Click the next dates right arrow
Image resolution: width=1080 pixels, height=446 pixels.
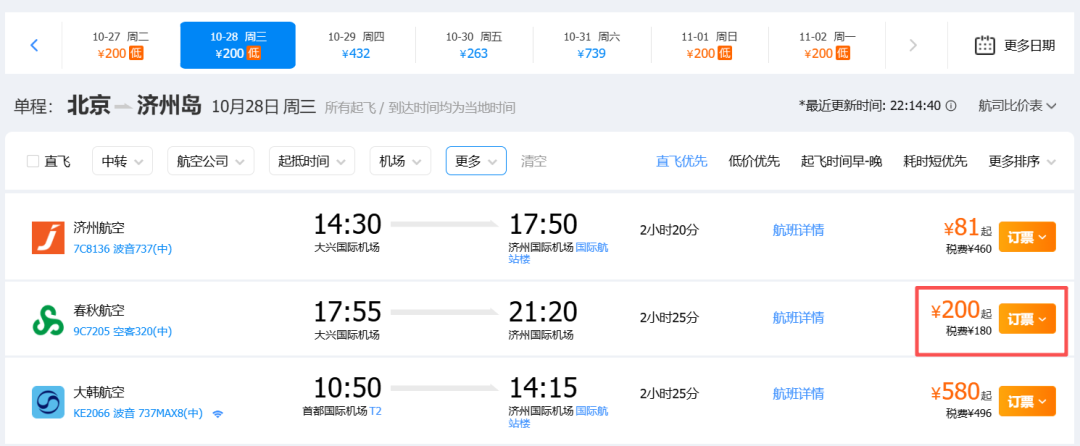tap(913, 45)
